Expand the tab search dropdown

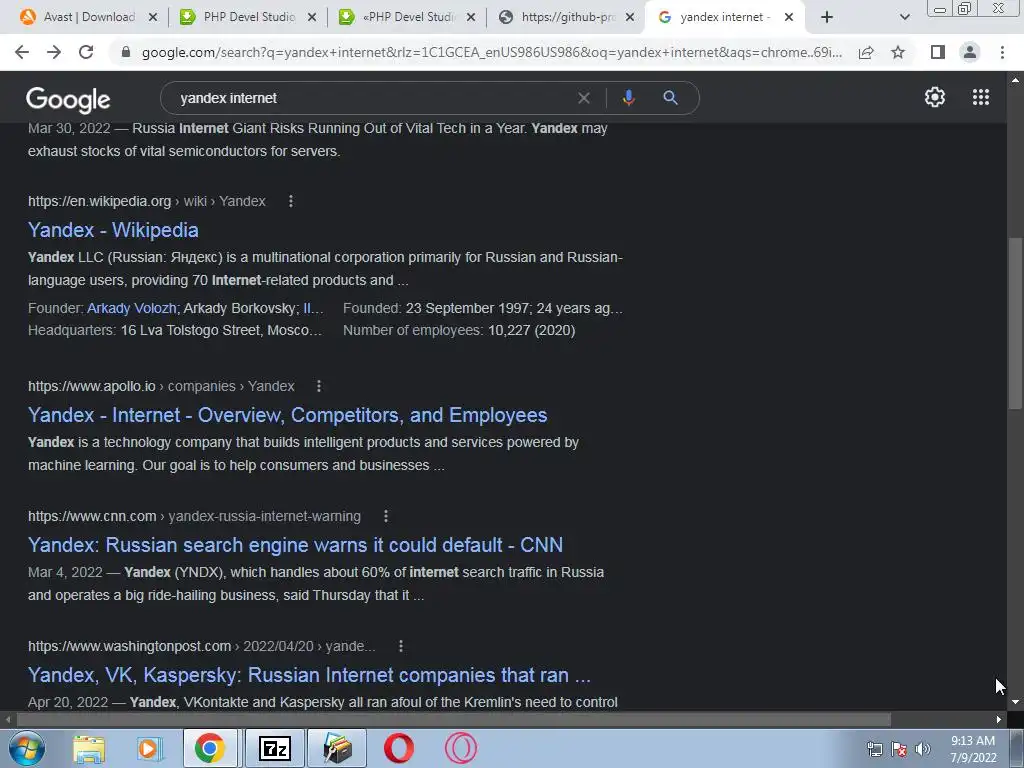(x=904, y=17)
